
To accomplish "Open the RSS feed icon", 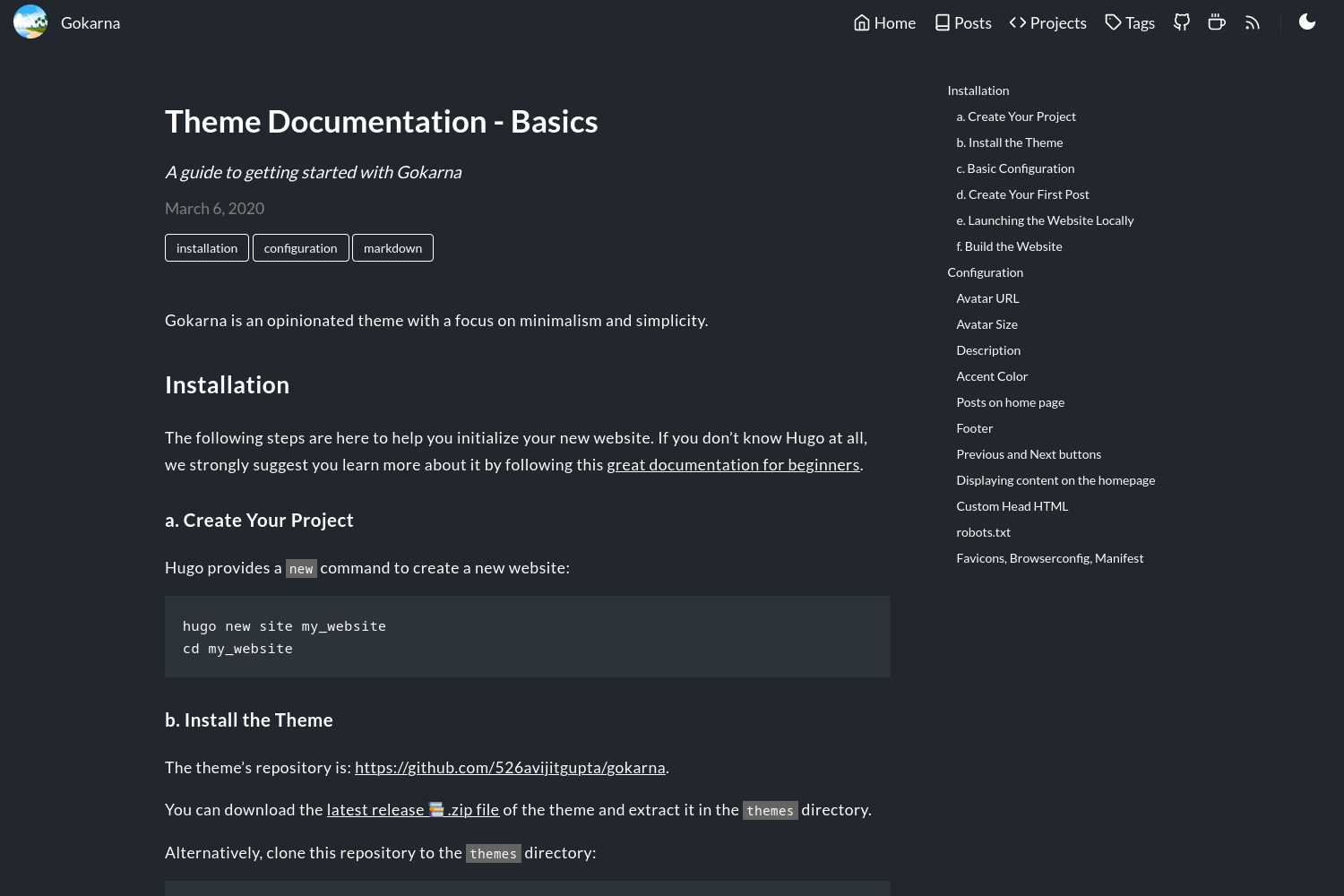I will [1253, 22].
